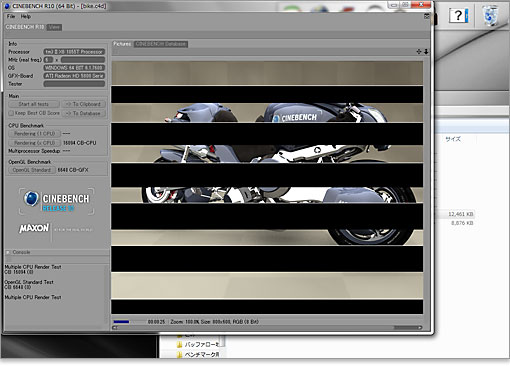Viewport: 510px width, 366px height.
Task: Enable Keep Best CB Score checkbox
Action: click(x=11, y=113)
